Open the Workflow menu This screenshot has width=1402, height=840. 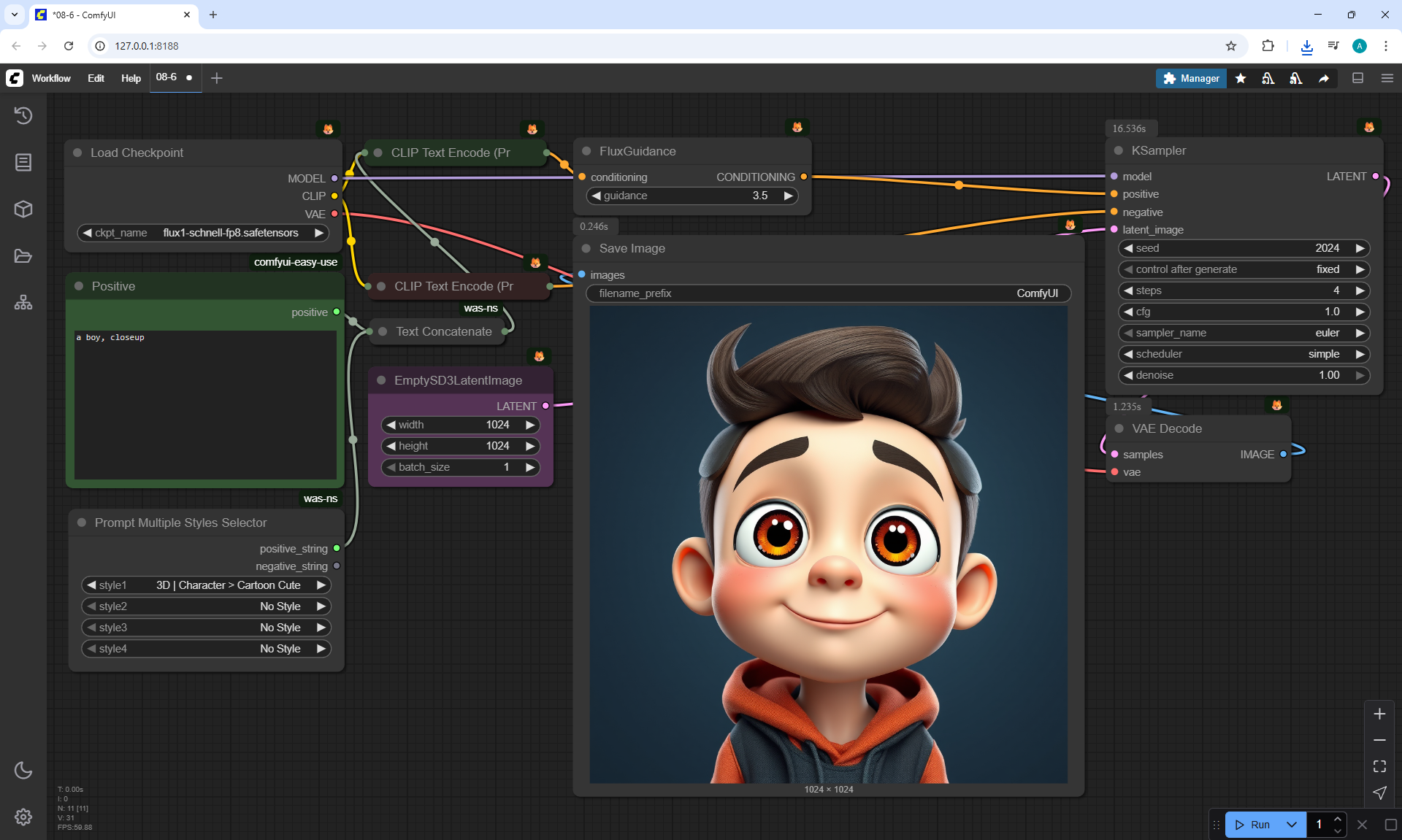[x=51, y=78]
